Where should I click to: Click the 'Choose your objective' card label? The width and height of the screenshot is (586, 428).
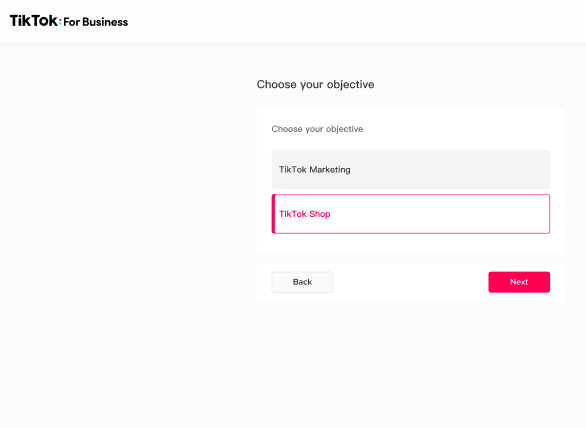point(317,129)
